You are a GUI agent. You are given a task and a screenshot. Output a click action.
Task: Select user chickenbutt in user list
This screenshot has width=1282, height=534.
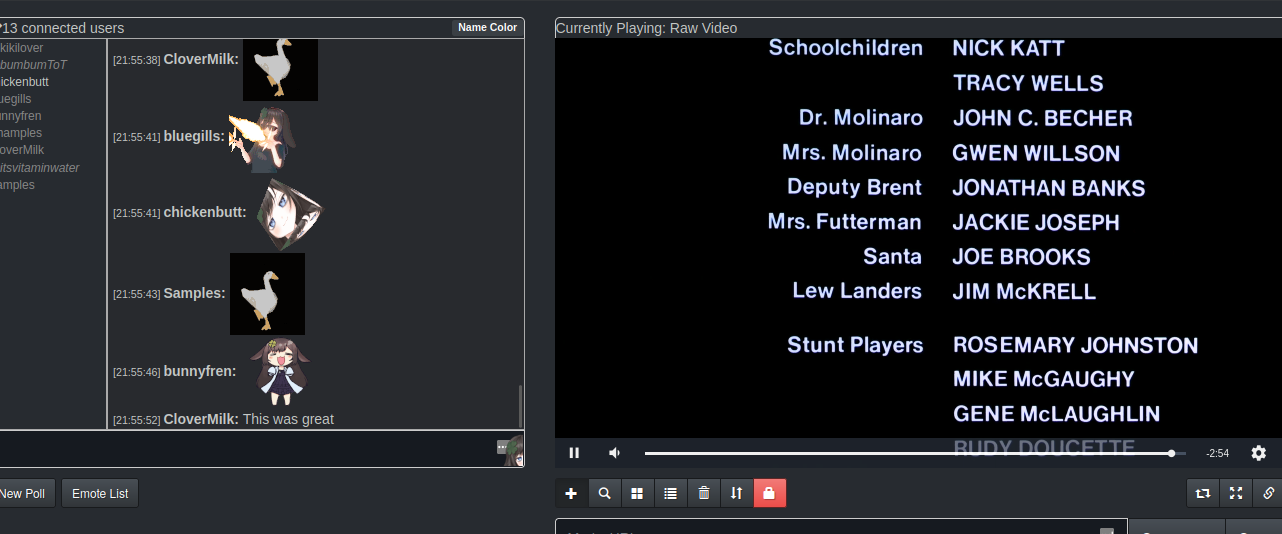tap(24, 82)
